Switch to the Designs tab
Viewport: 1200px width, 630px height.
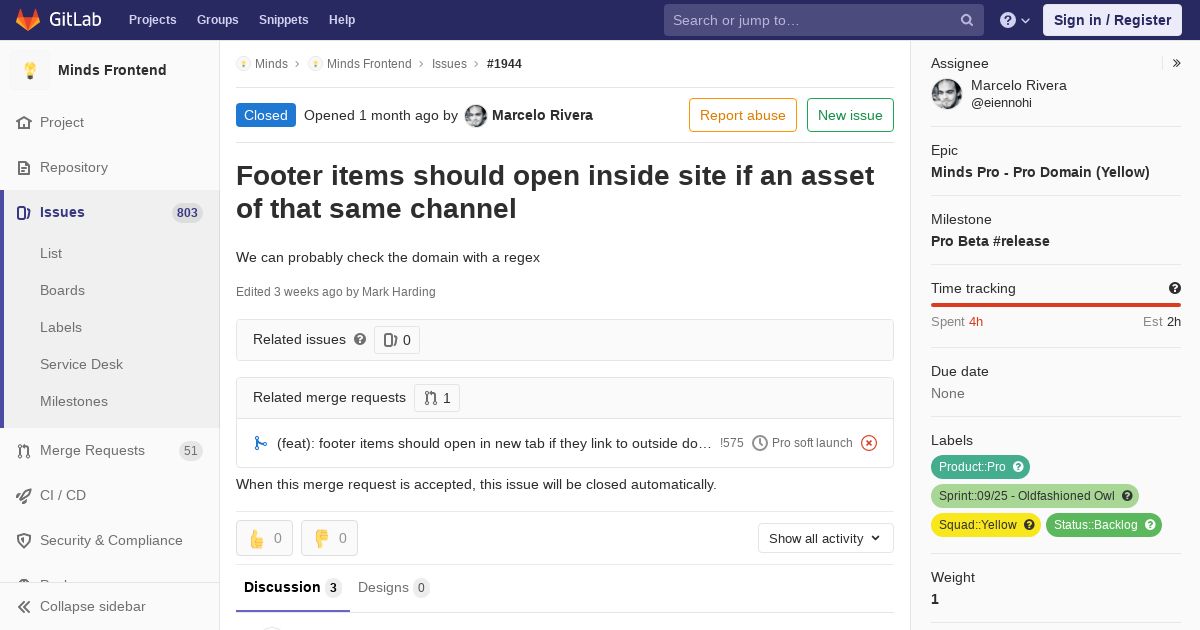pyautogui.click(x=394, y=587)
